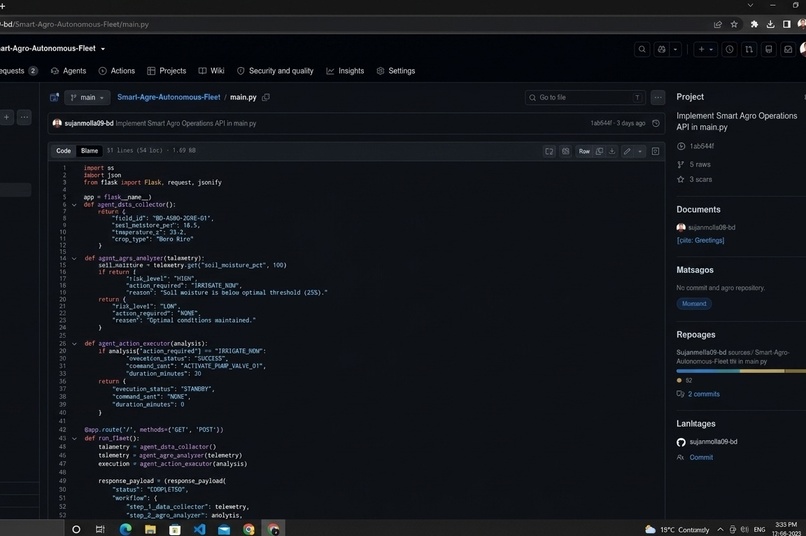This screenshot has height=536, width=806.
Task: Open the main branch selector
Action: (87, 97)
